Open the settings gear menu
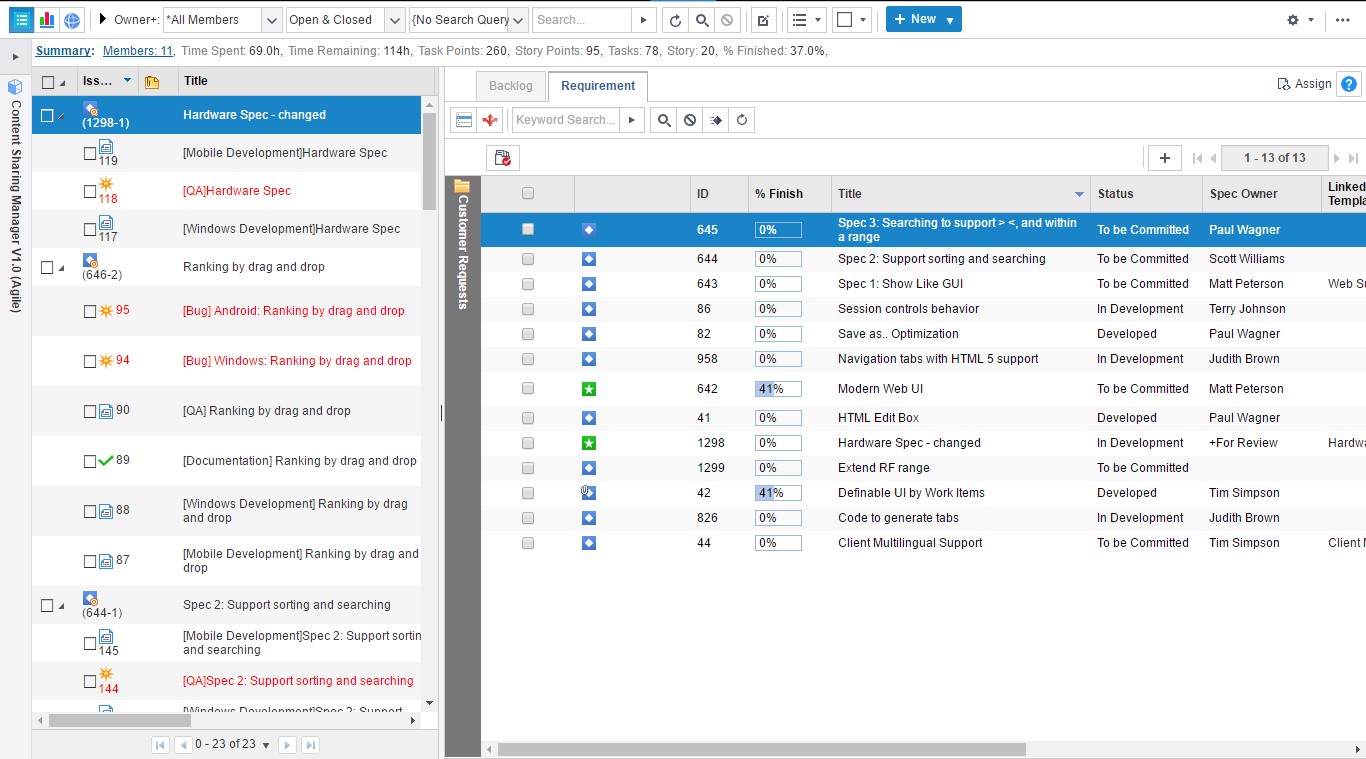The height and width of the screenshot is (759, 1366). (1293, 20)
